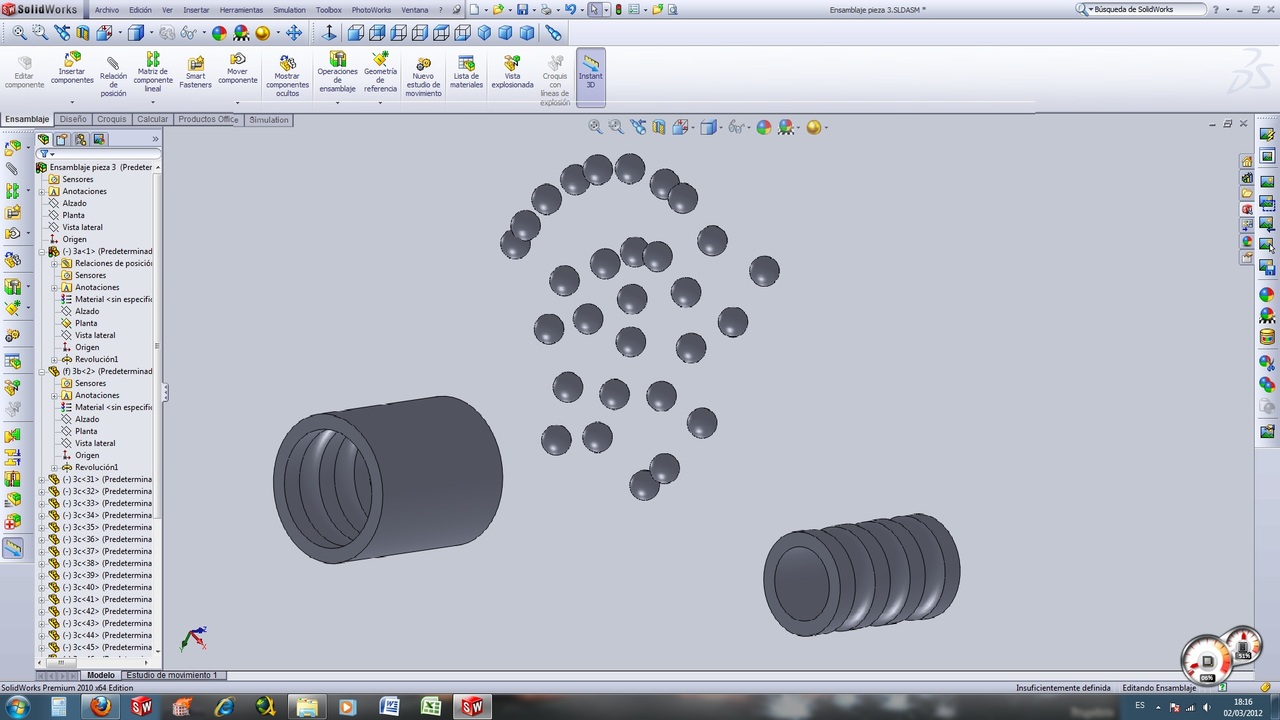Click Zoom to fit icon in top toolbar
The image size is (1280, 720).
click(19, 33)
